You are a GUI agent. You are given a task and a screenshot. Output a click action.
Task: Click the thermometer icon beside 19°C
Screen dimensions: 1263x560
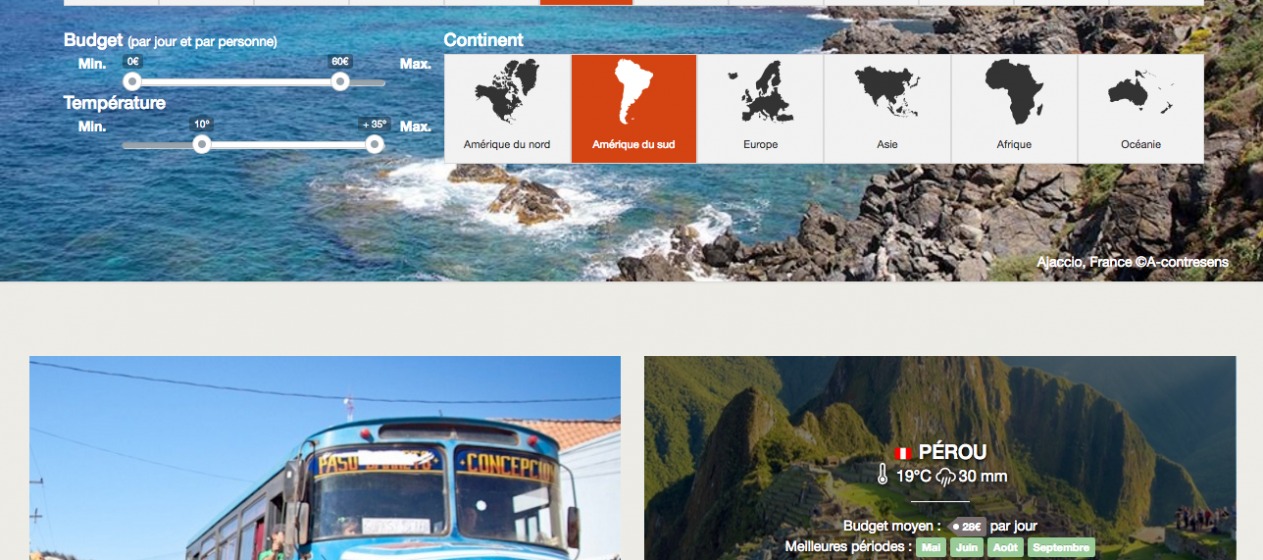click(882, 476)
